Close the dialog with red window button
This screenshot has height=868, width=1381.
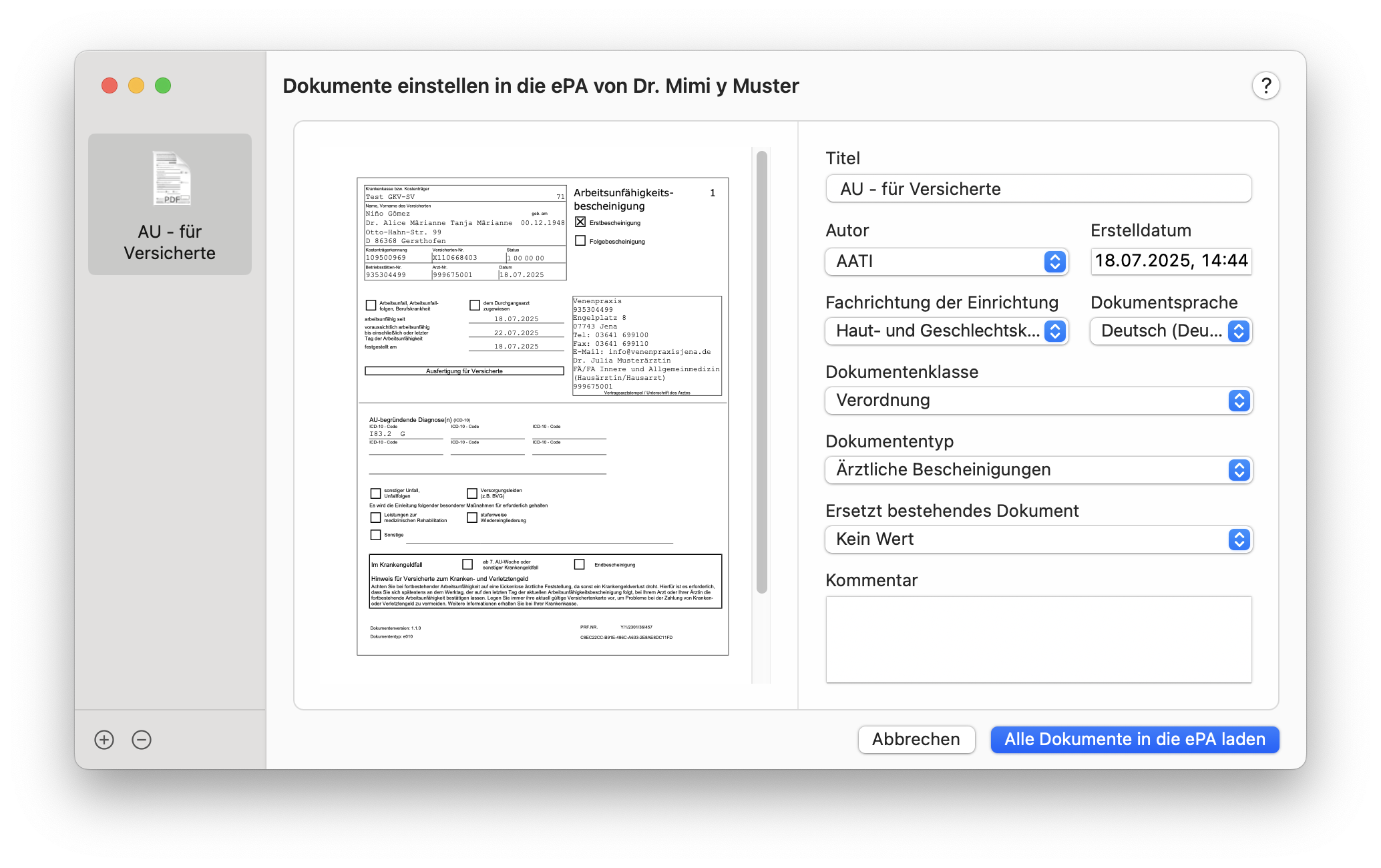tap(110, 85)
